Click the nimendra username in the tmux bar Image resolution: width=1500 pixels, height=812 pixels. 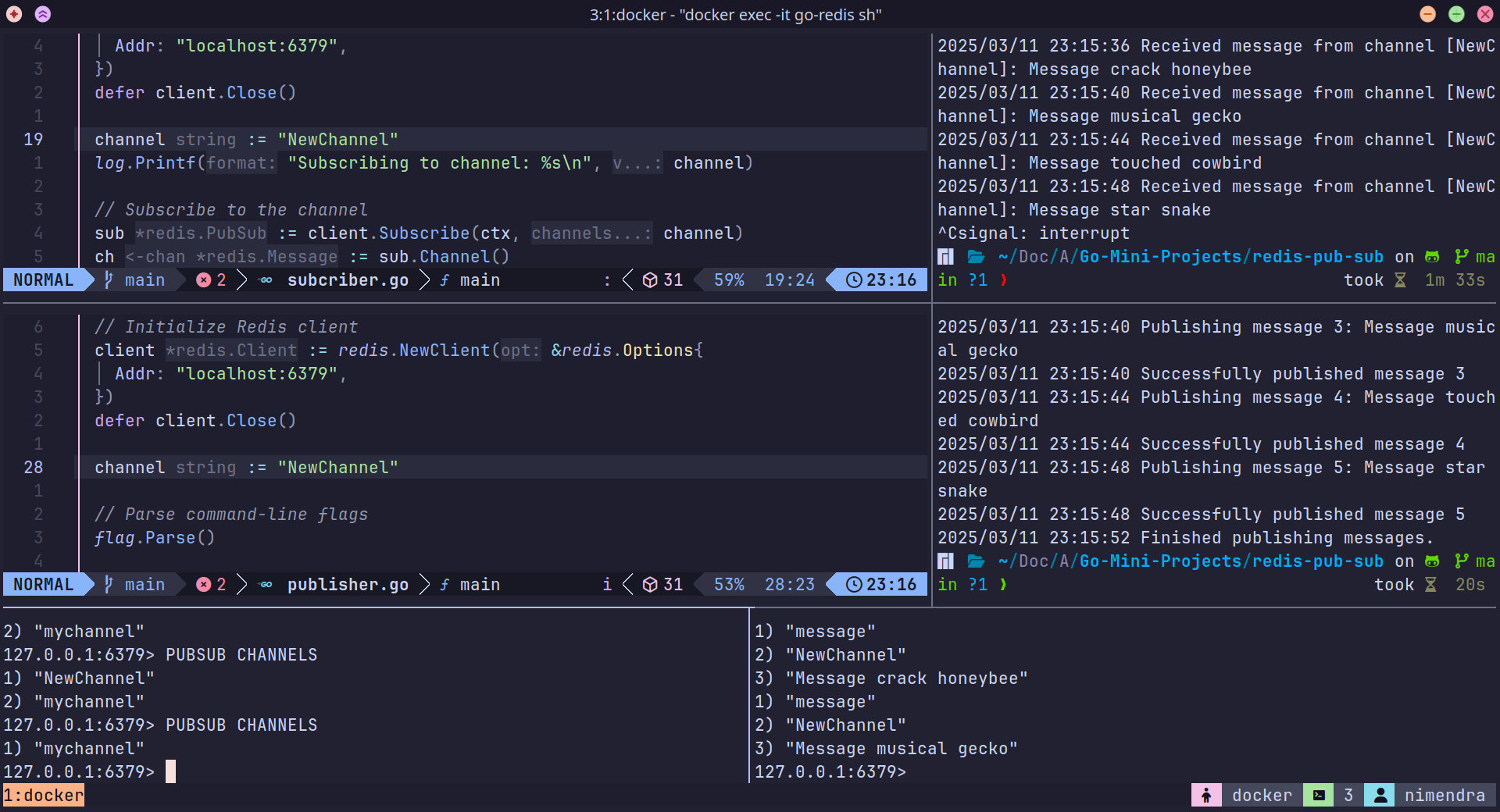(x=1445, y=795)
